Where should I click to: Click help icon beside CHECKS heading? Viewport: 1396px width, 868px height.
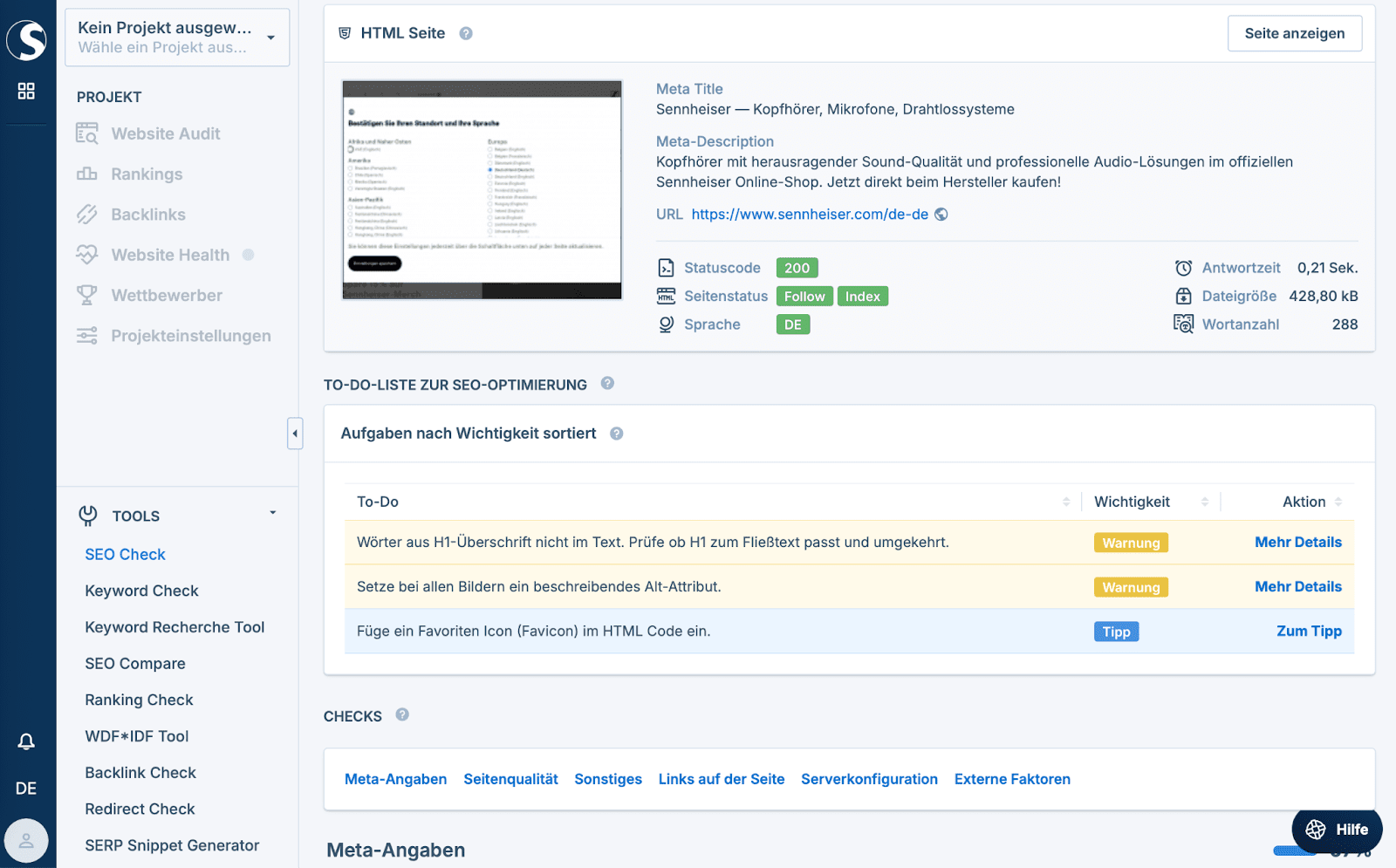pos(402,714)
